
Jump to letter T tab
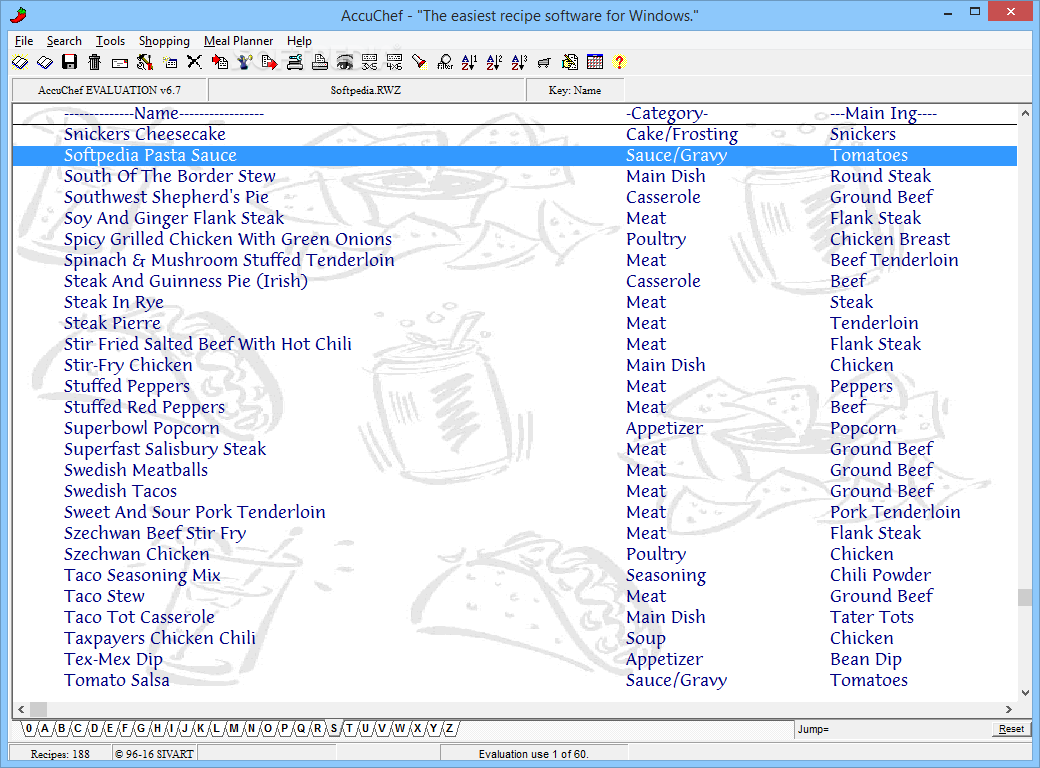(x=350, y=728)
